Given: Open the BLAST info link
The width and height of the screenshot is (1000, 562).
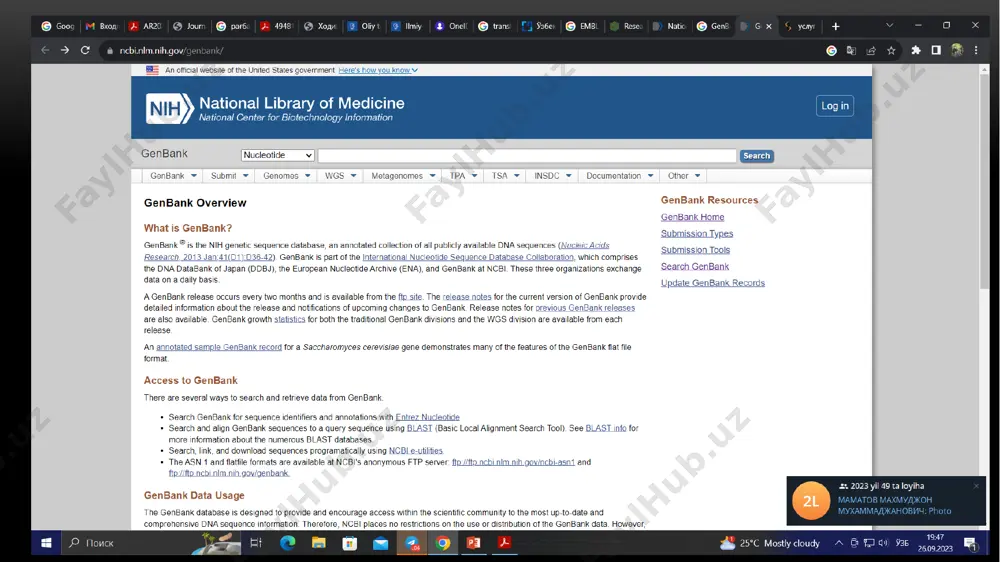Looking at the screenshot, I should (x=606, y=428).
